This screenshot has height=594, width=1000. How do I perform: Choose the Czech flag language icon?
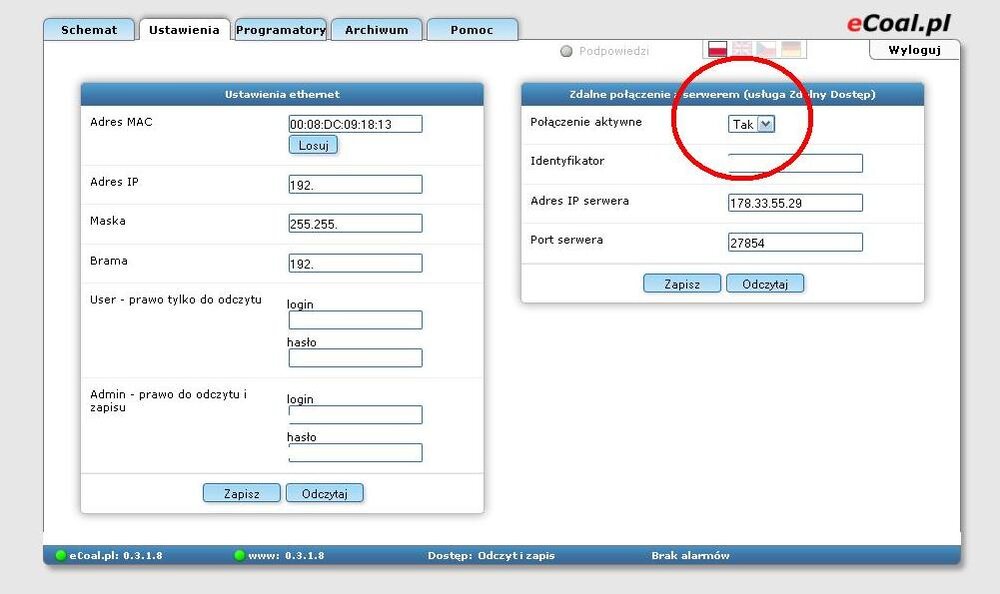(766, 49)
